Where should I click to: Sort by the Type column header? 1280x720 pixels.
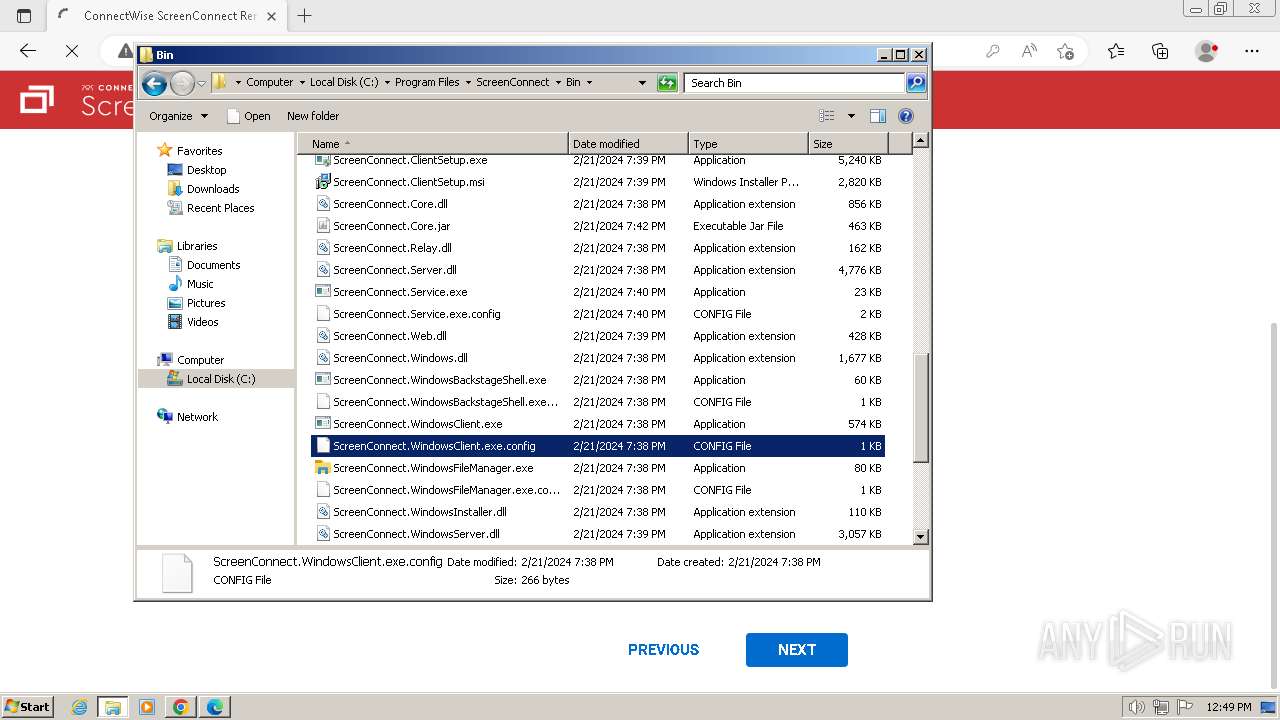coord(748,144)
